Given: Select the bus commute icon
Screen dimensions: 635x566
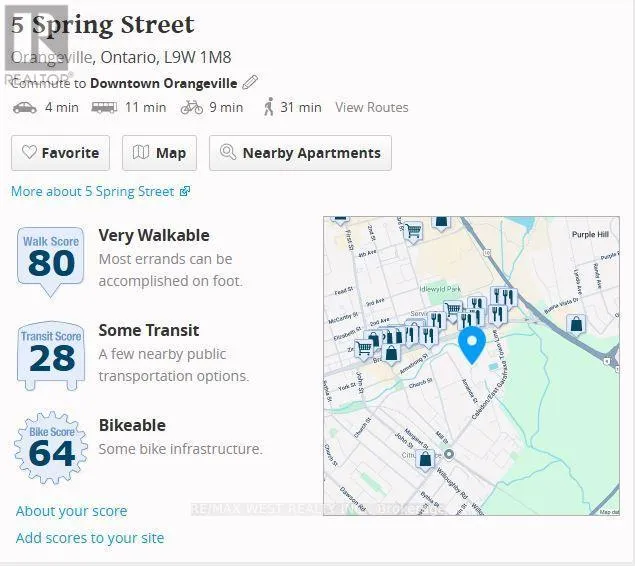Looking at the screenshot, I should tap(104, 107).
